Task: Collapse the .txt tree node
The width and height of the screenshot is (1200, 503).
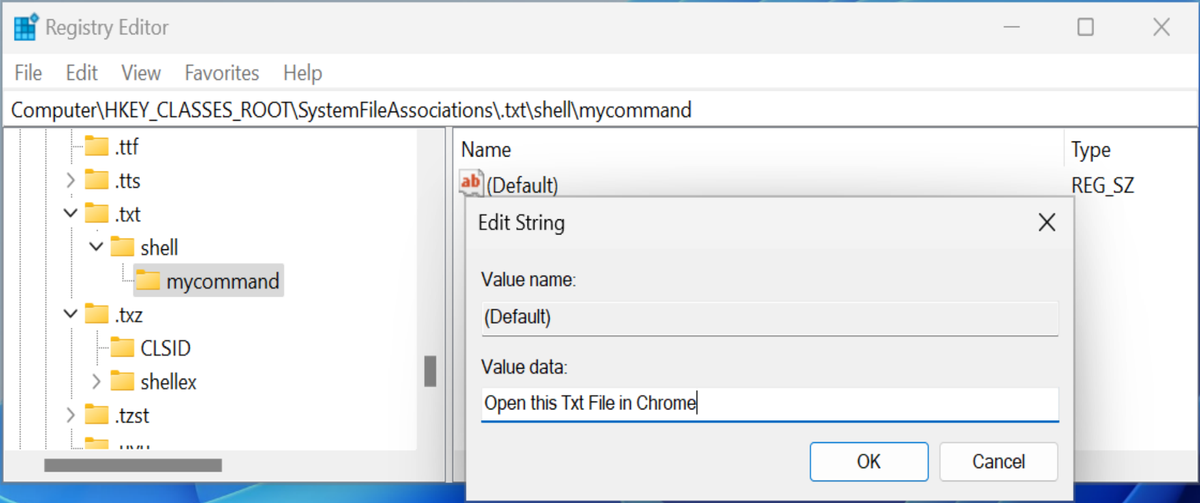Action: pos(70,214)
